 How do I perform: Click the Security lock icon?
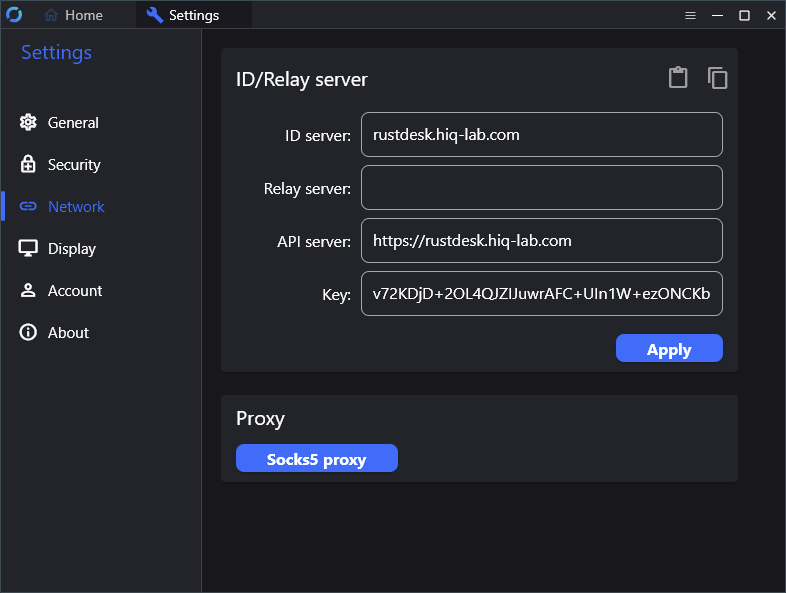(28, 165)
